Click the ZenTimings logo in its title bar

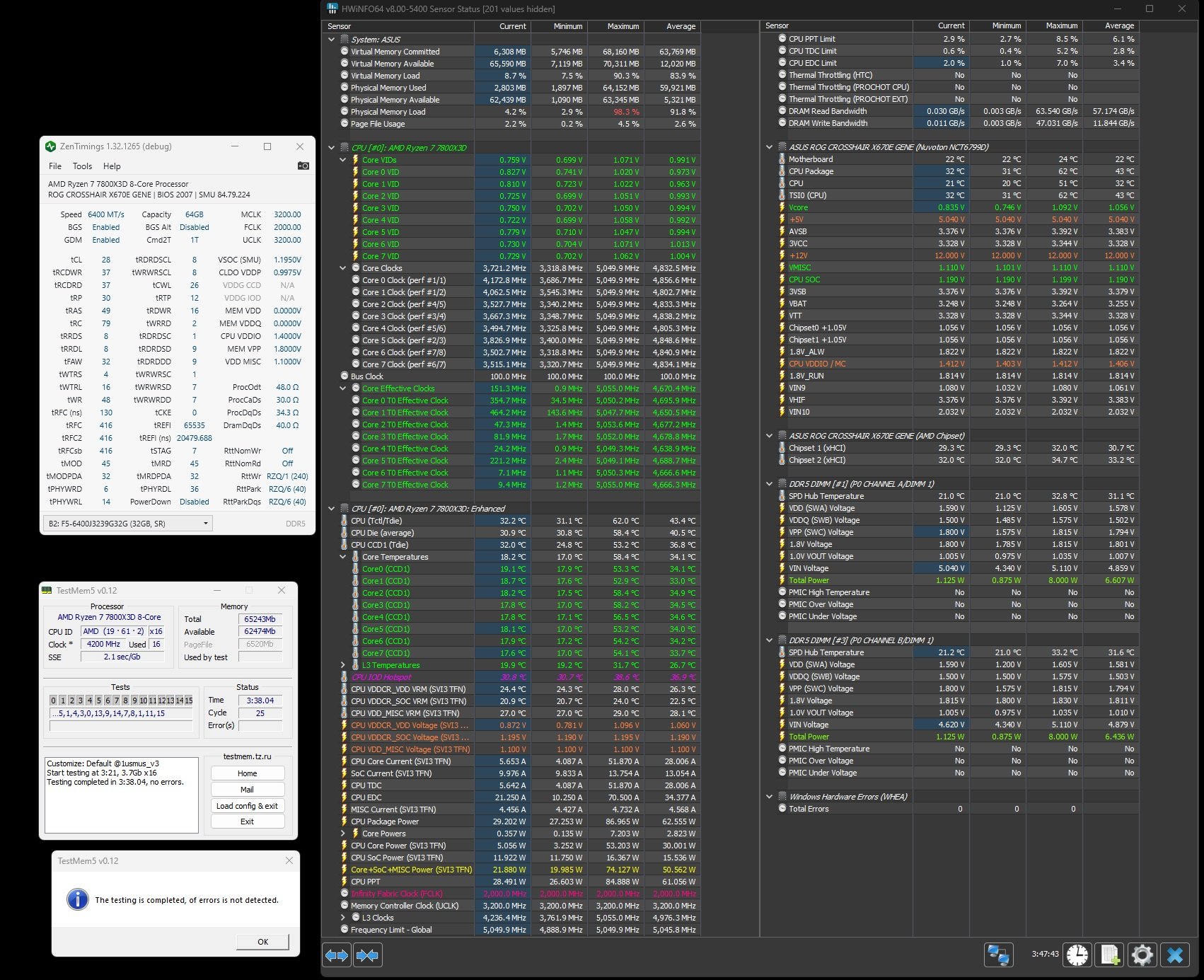pos(50,146)
